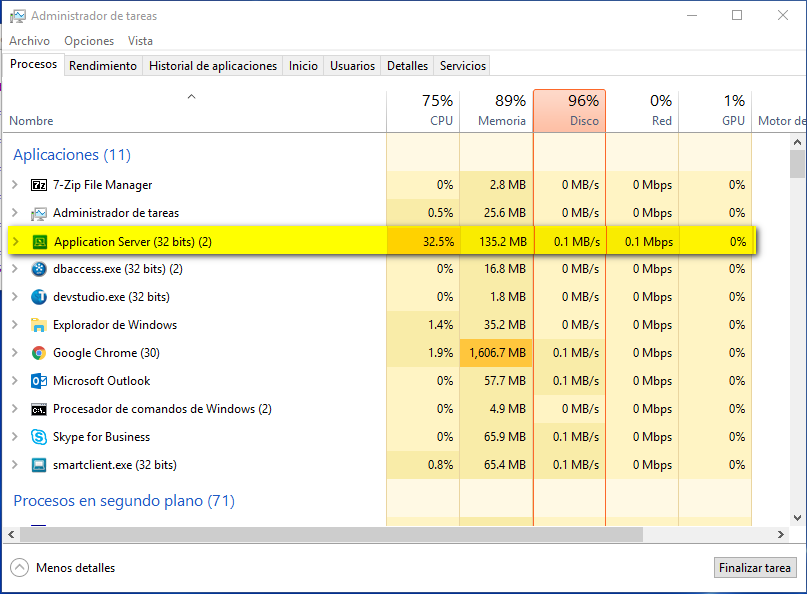Click the Menos detalles link
This screenshot has height=594, width=807.
click(x=76, y=568)
